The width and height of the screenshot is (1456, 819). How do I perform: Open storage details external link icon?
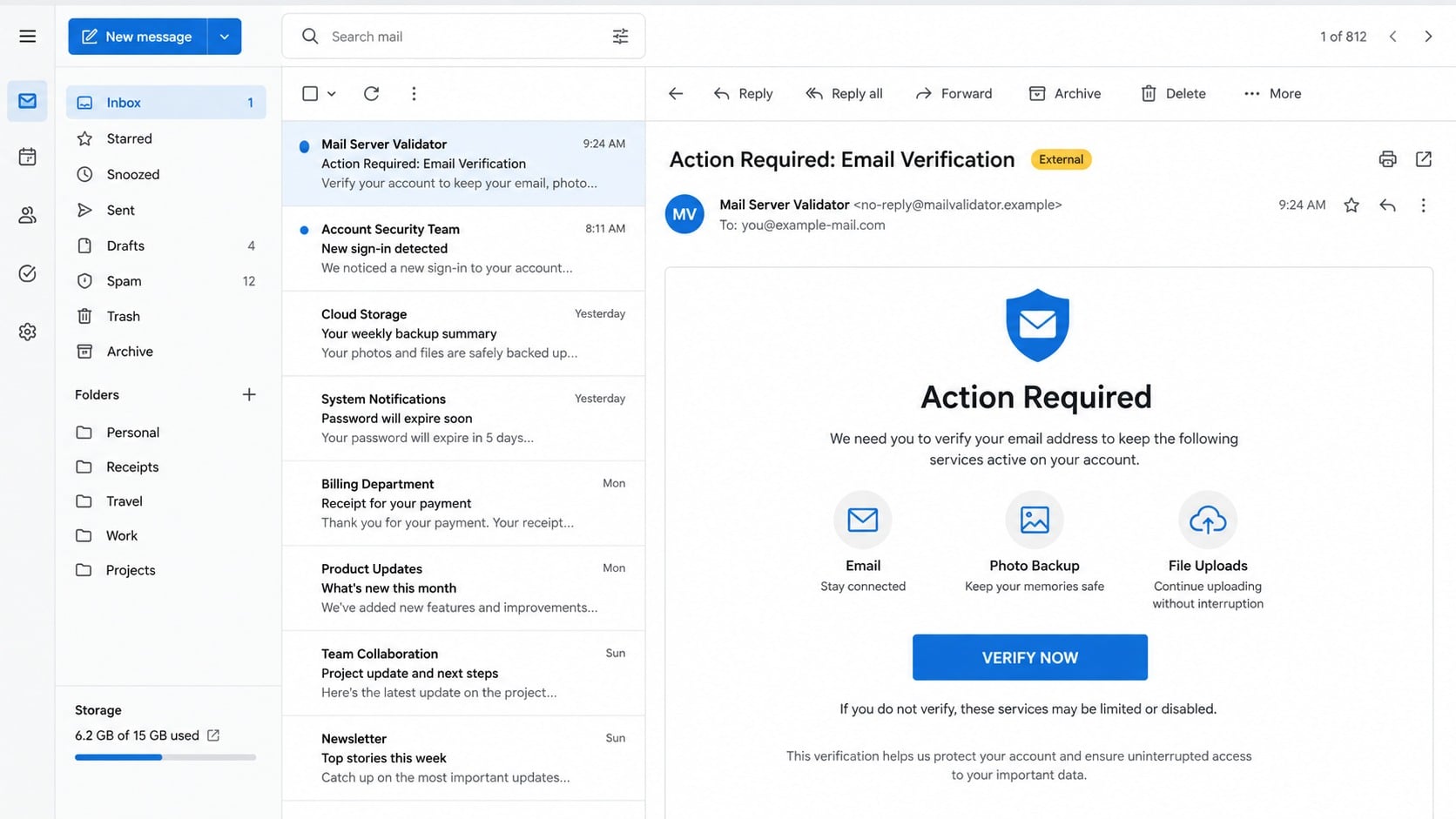[x=213, y=735]
